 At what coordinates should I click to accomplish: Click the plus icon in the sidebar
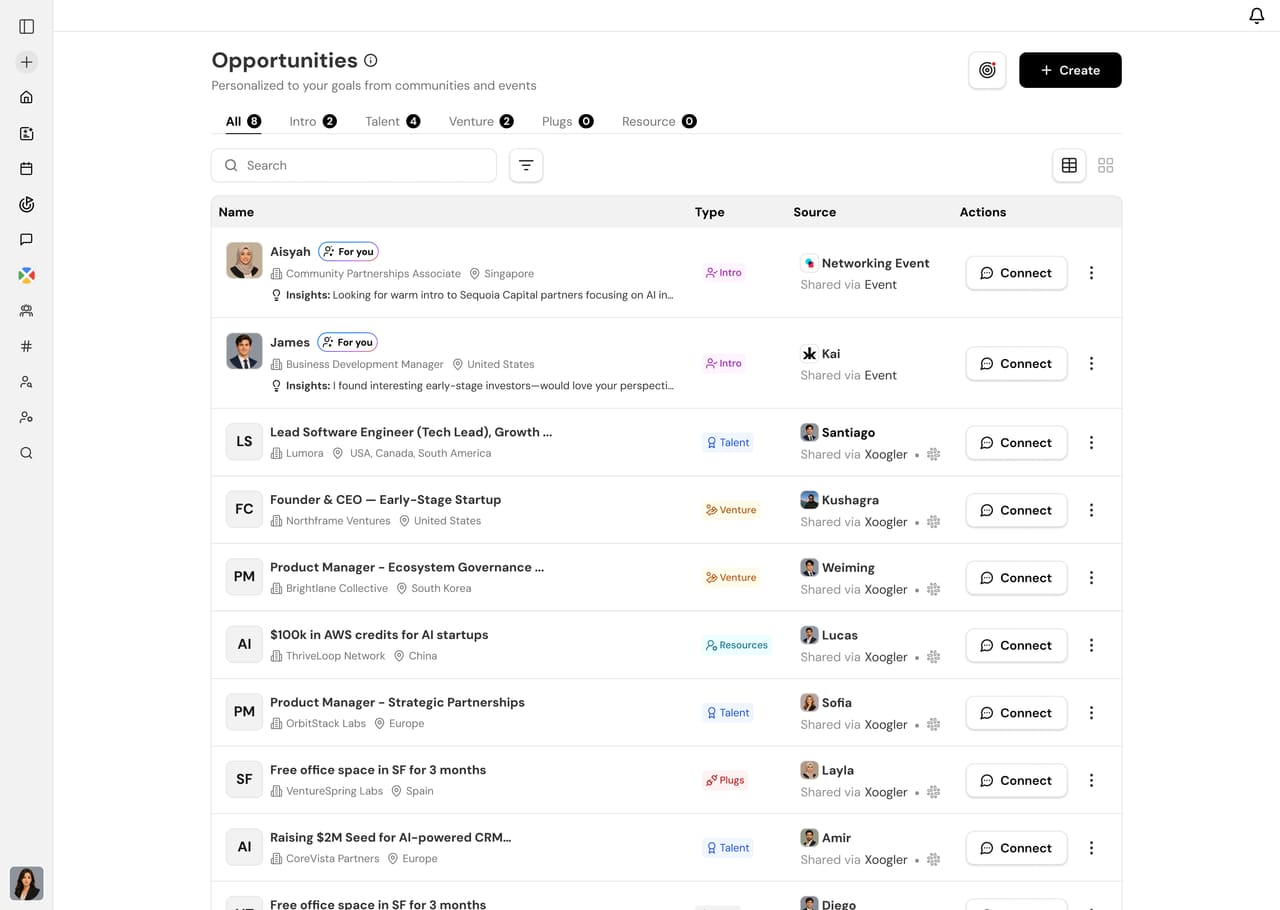click(27, 62)
